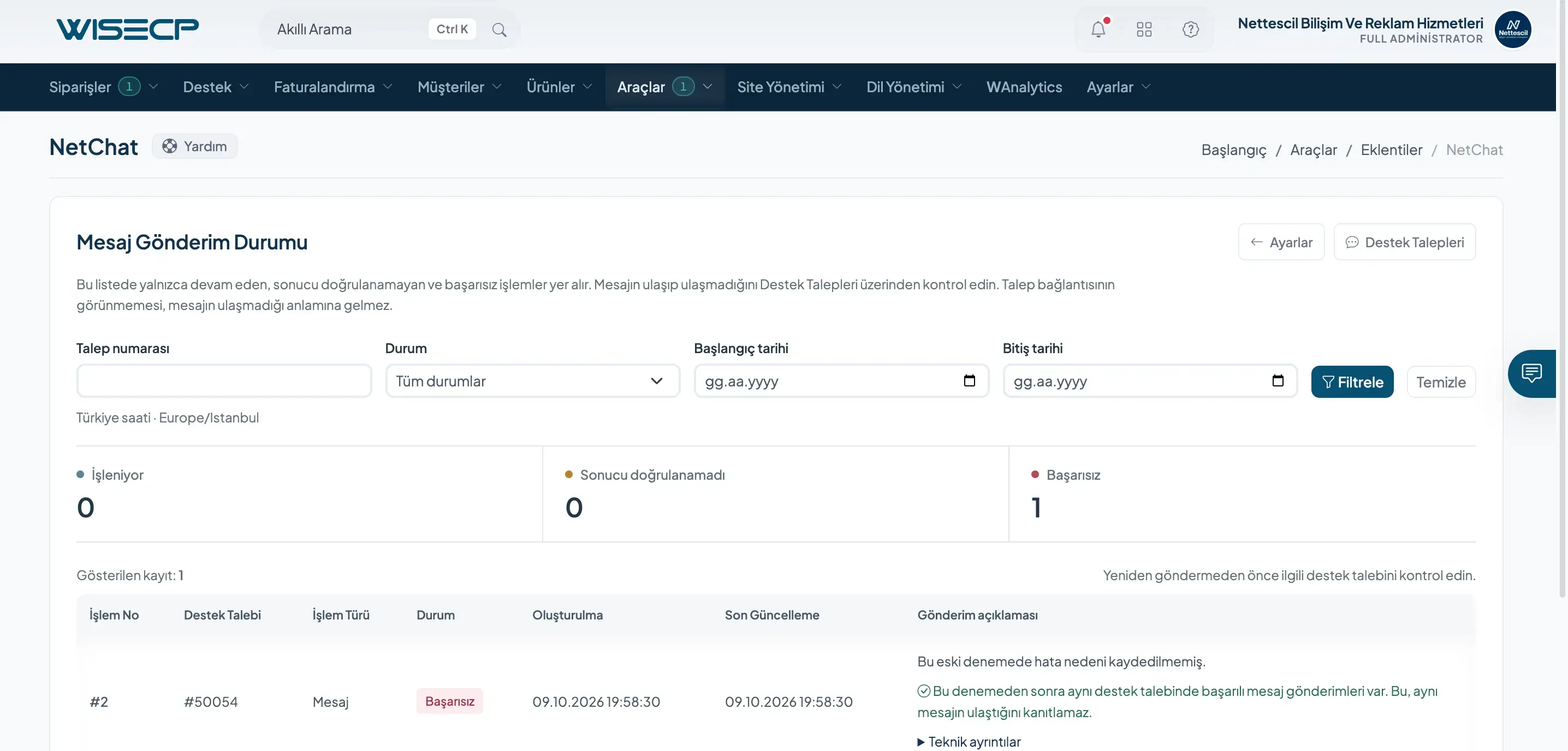
Task: Open the Eklentiler breadcrumb link
Action: click(1391, 150)
